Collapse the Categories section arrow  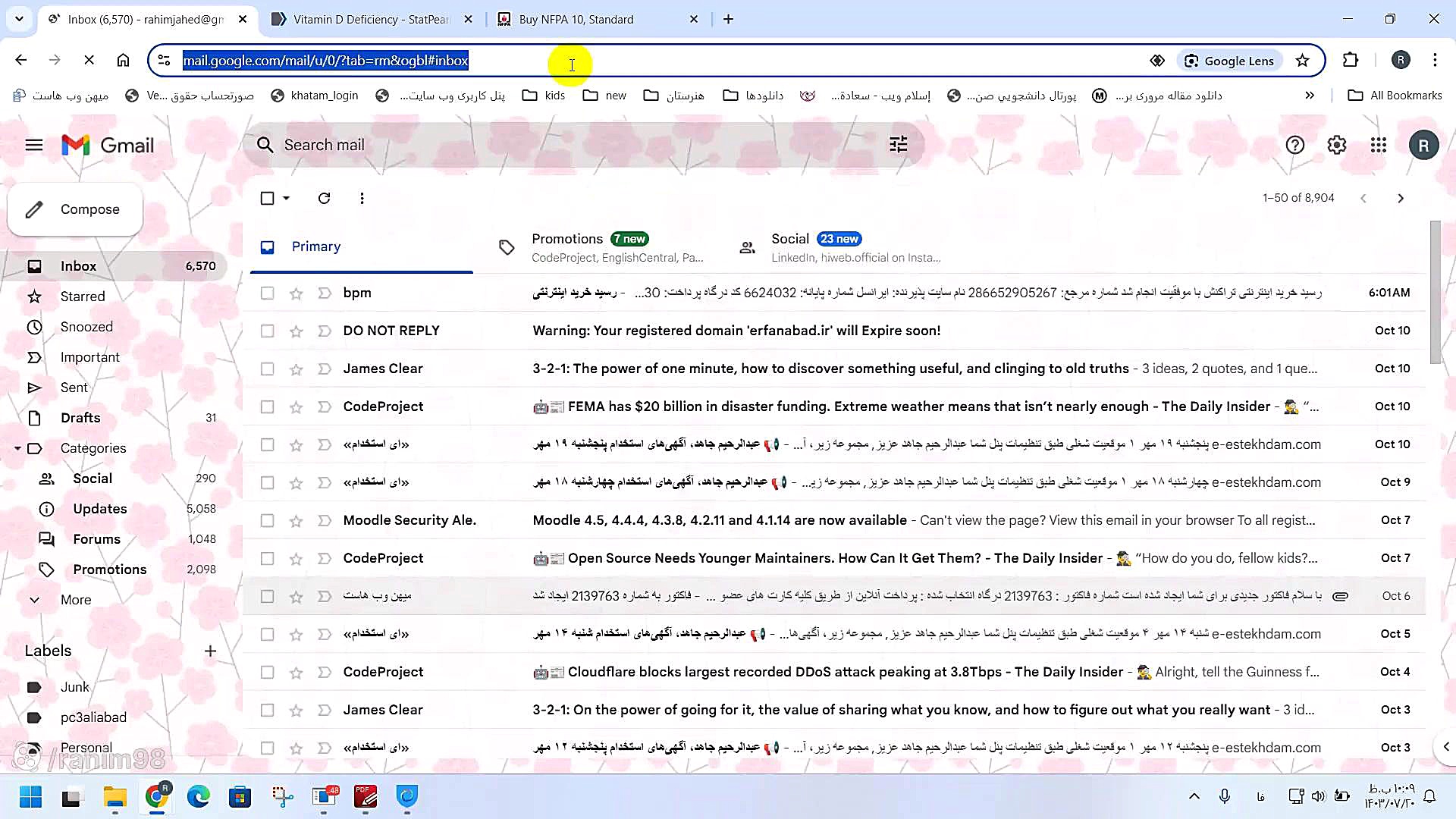17,448
